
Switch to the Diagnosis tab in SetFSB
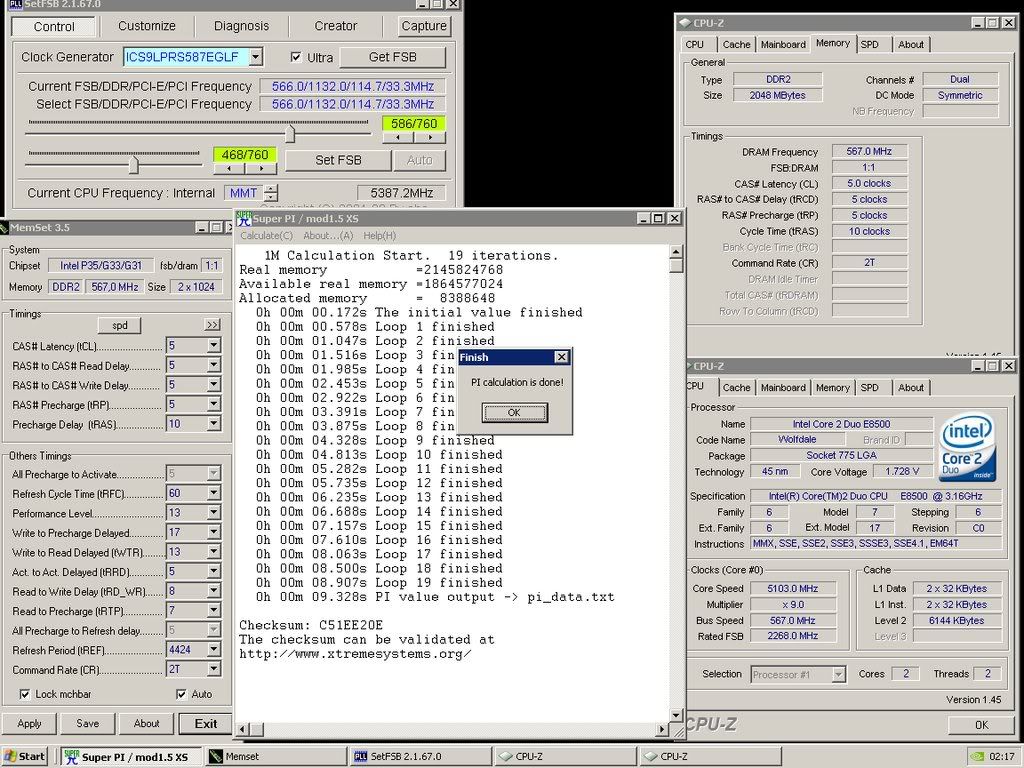242,26
